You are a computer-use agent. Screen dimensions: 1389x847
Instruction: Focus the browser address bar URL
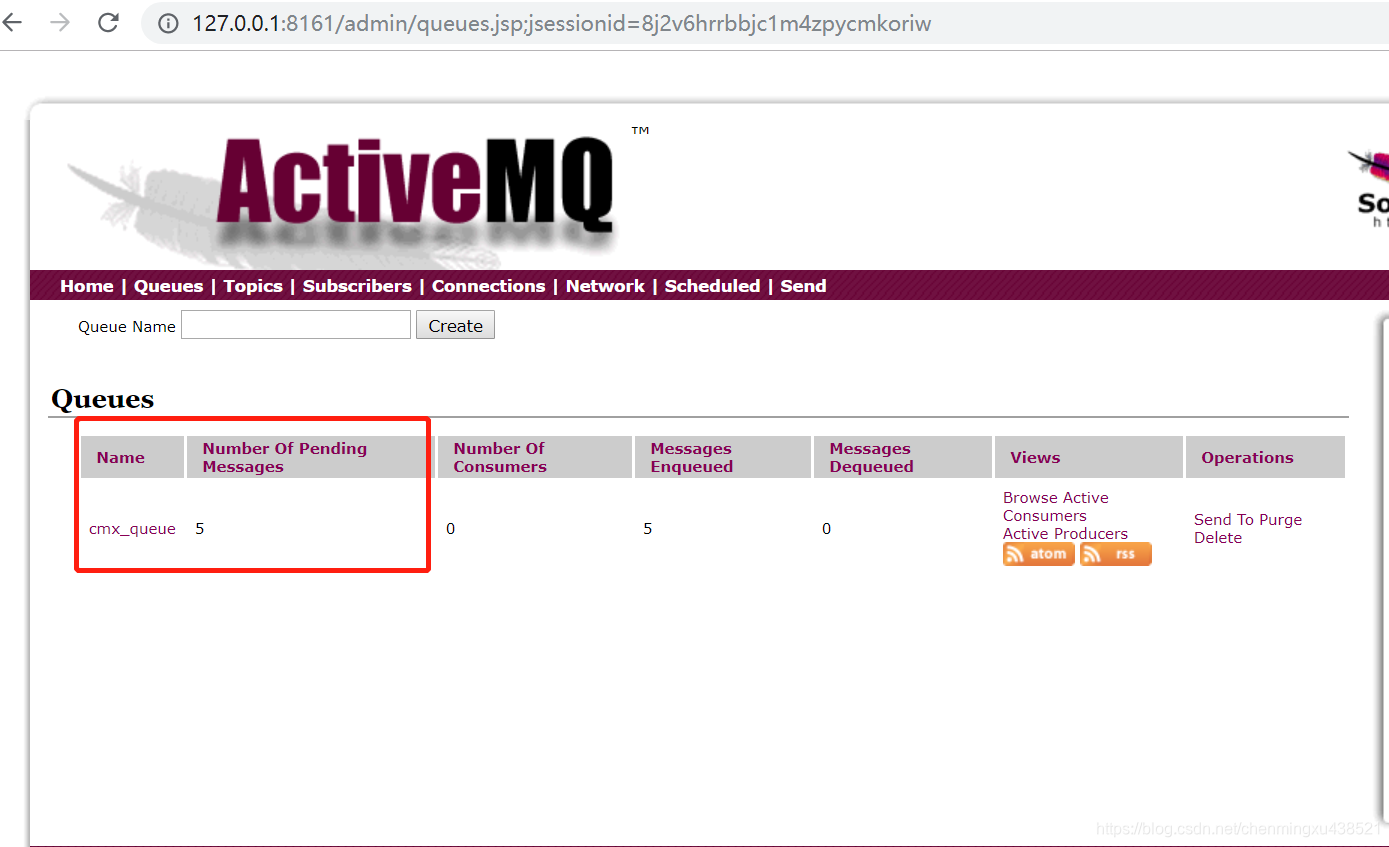[561, 23]
